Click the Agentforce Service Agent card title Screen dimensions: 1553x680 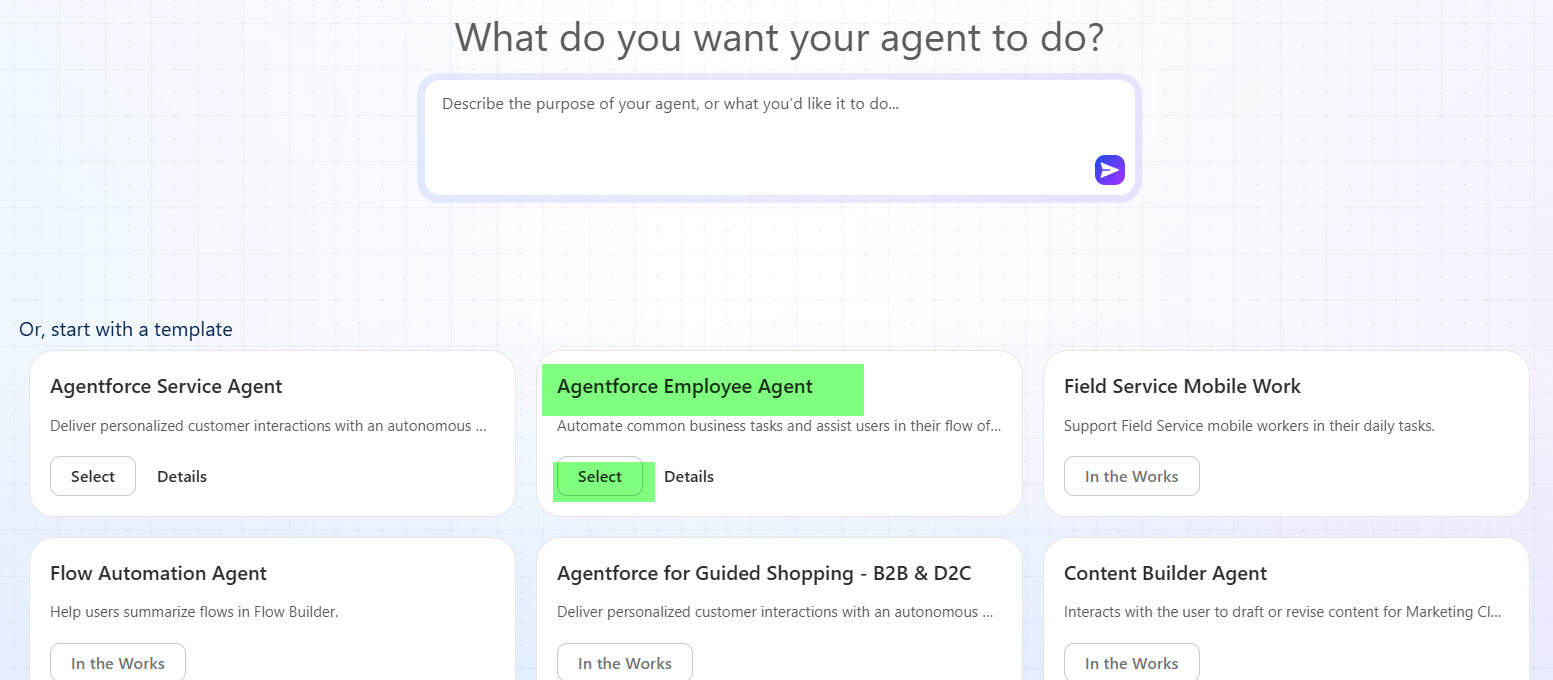click(166, 386)
